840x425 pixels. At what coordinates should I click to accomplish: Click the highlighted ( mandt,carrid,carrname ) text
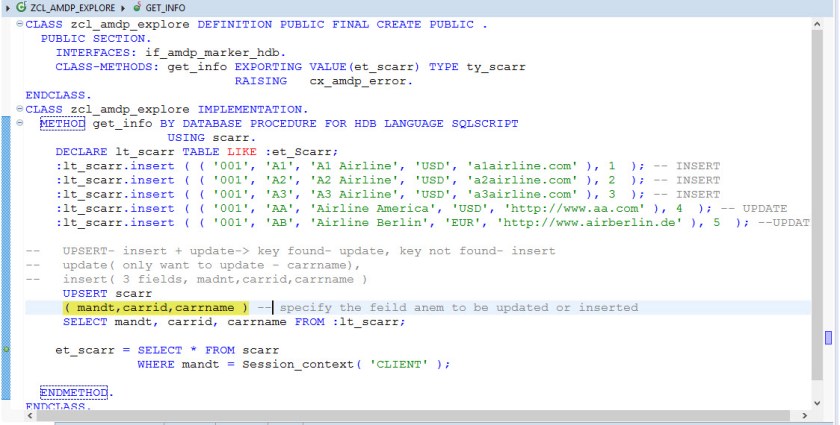[x=156, y=307]
